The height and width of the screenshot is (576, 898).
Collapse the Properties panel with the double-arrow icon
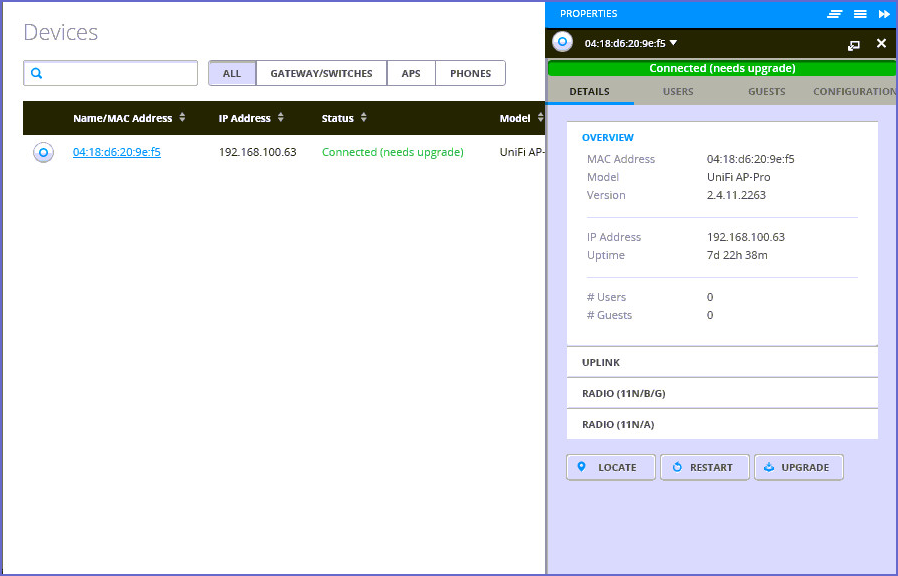point(884,14)
